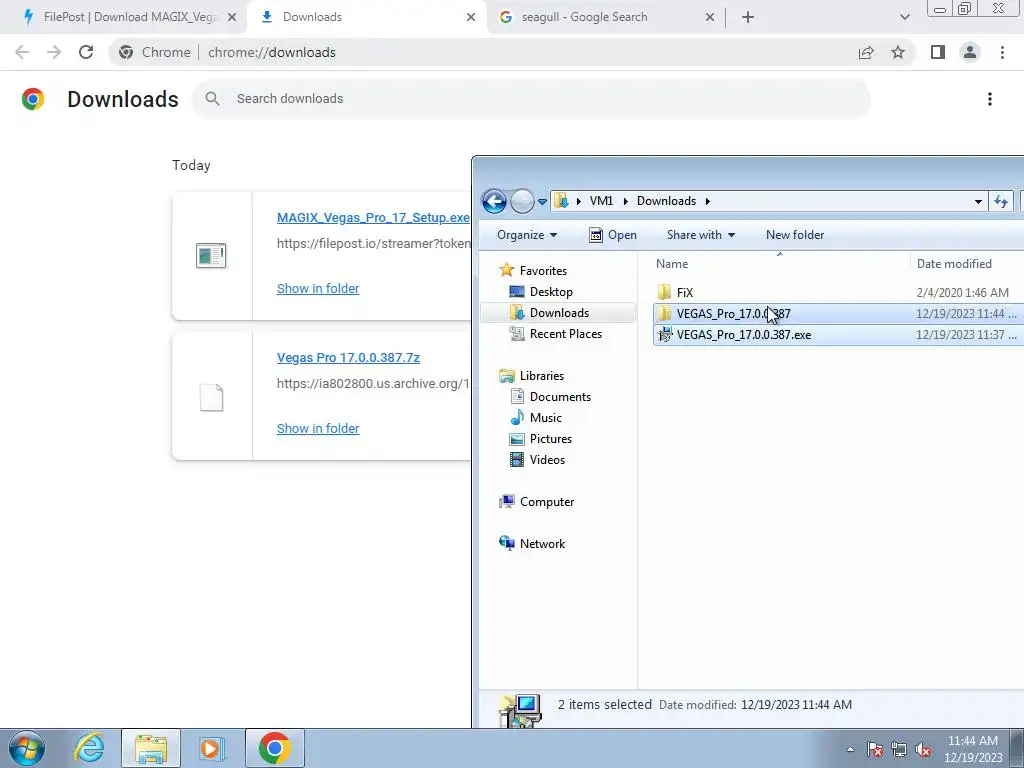Close the FilePost tab

click(232, 17)
